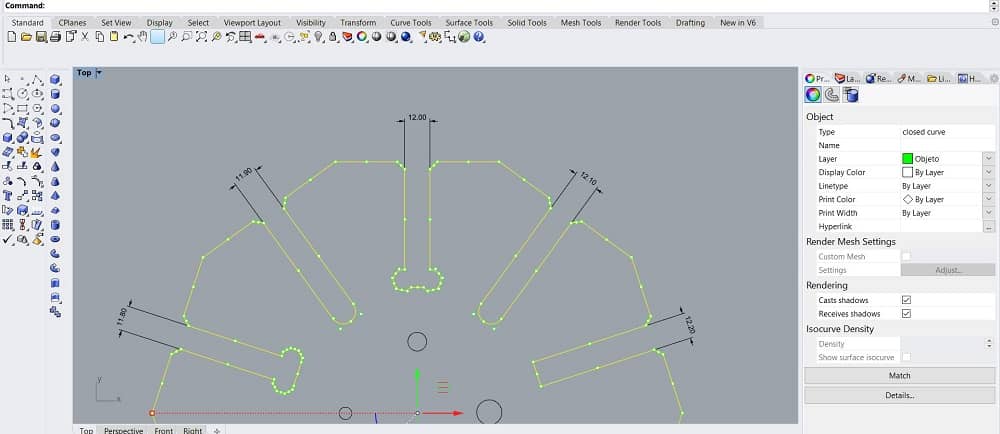Click the Save disk icon
Viewport: 1000px width, 434px height.
(x=41, y=36)
